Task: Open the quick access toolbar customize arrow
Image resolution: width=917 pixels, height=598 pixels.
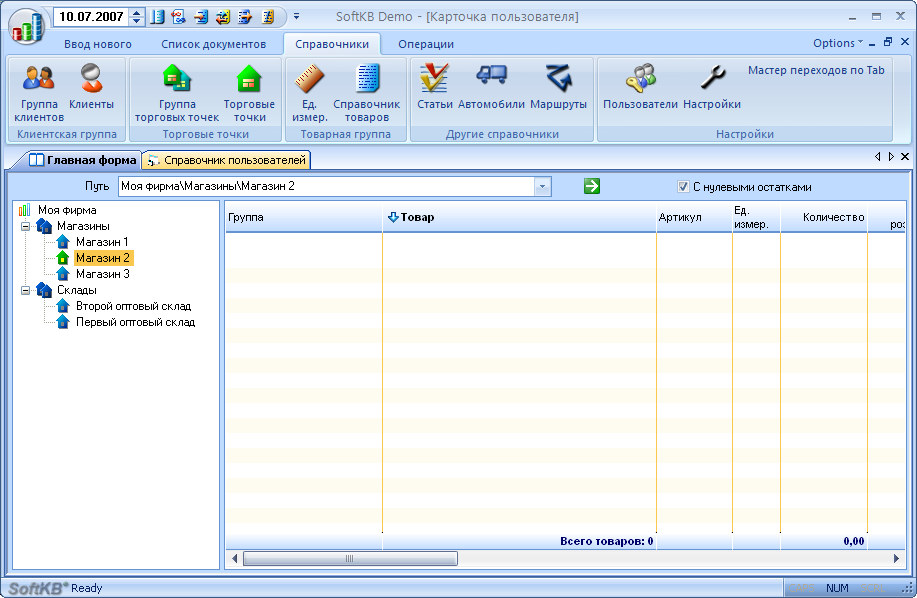Action: tap(297, 16)
